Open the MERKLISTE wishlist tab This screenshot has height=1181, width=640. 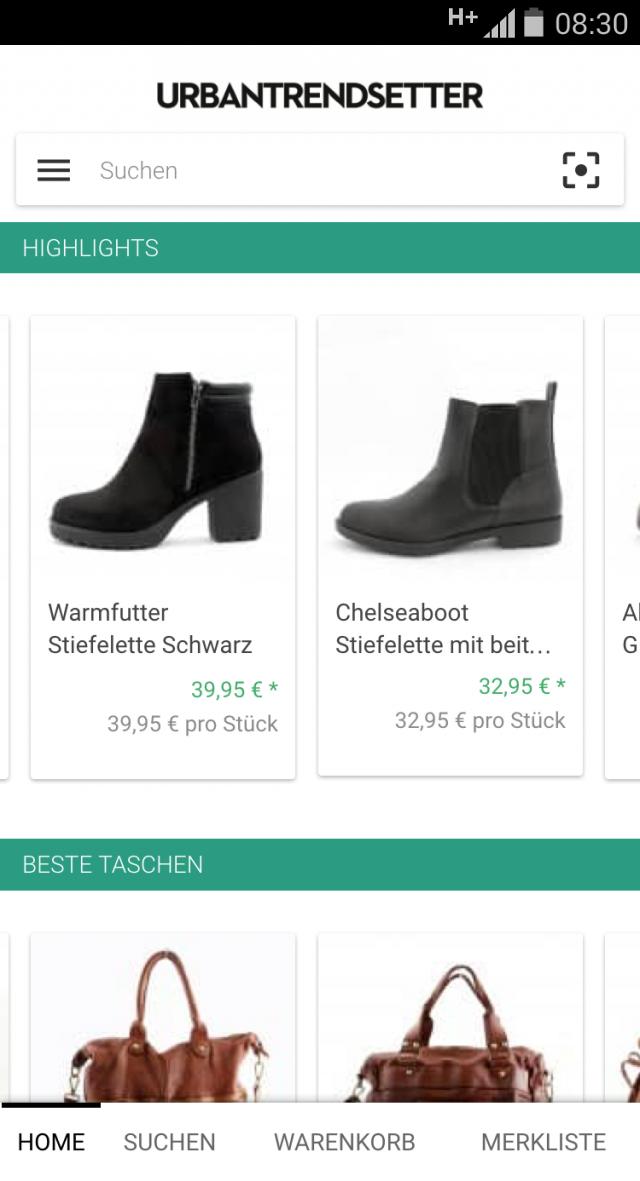click(x=543, y=1141)
